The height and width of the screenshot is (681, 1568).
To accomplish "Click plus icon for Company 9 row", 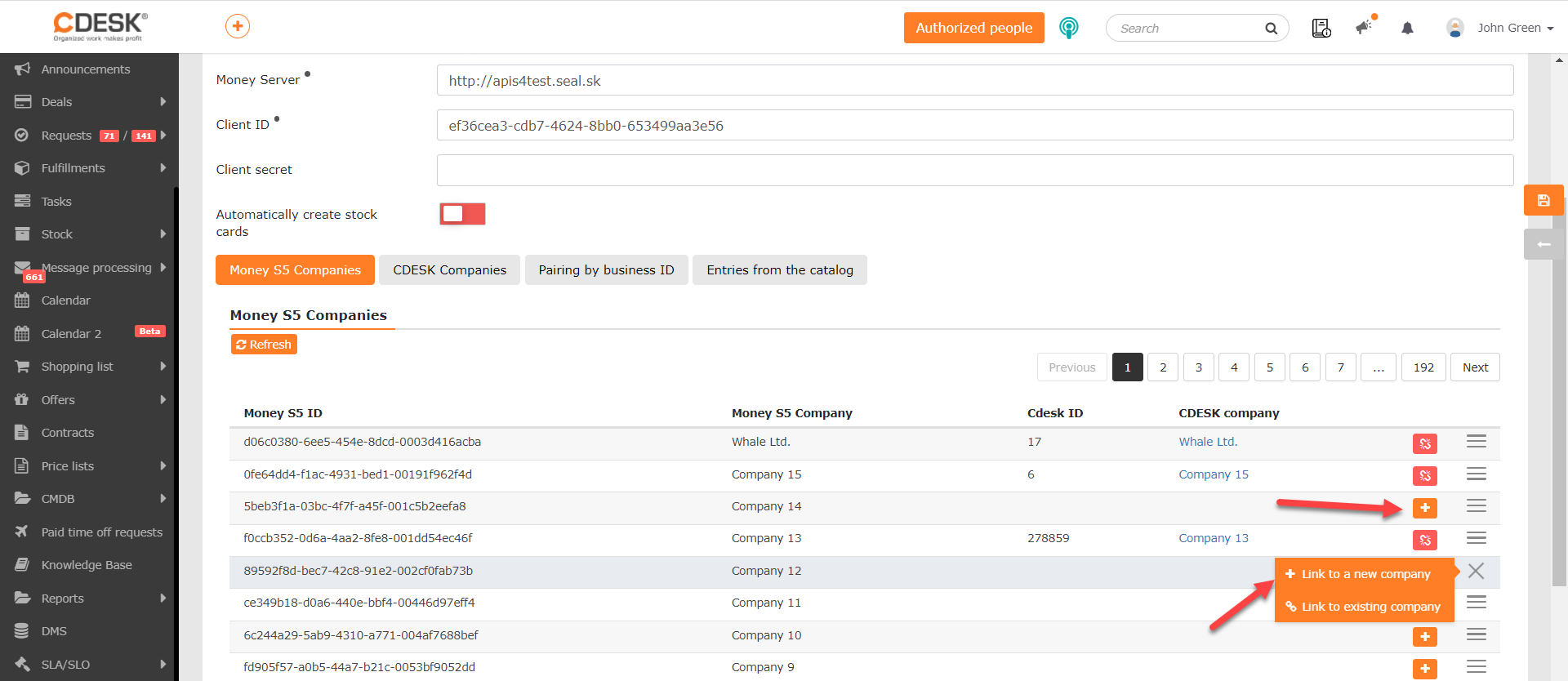I will coord(1425,669).
